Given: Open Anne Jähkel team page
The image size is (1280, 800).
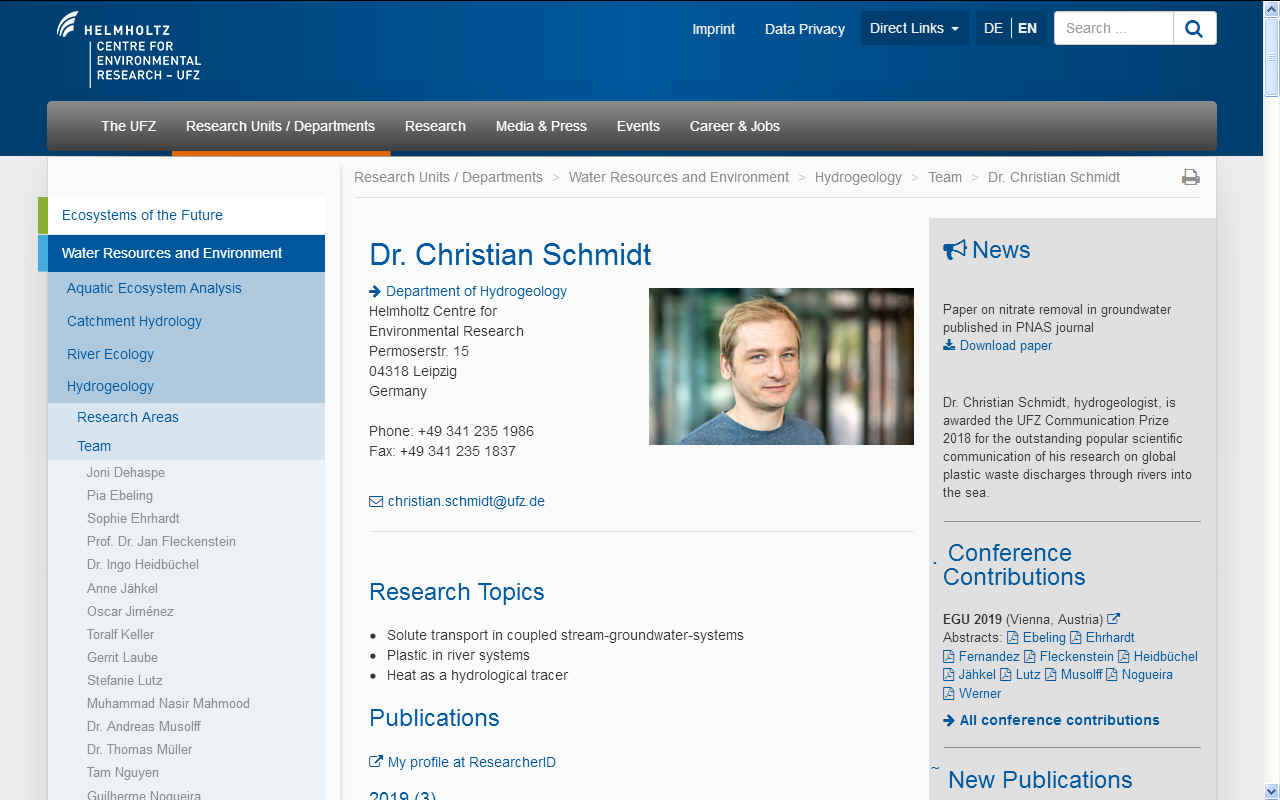Looking at the screenshot, I should point(122,588).
